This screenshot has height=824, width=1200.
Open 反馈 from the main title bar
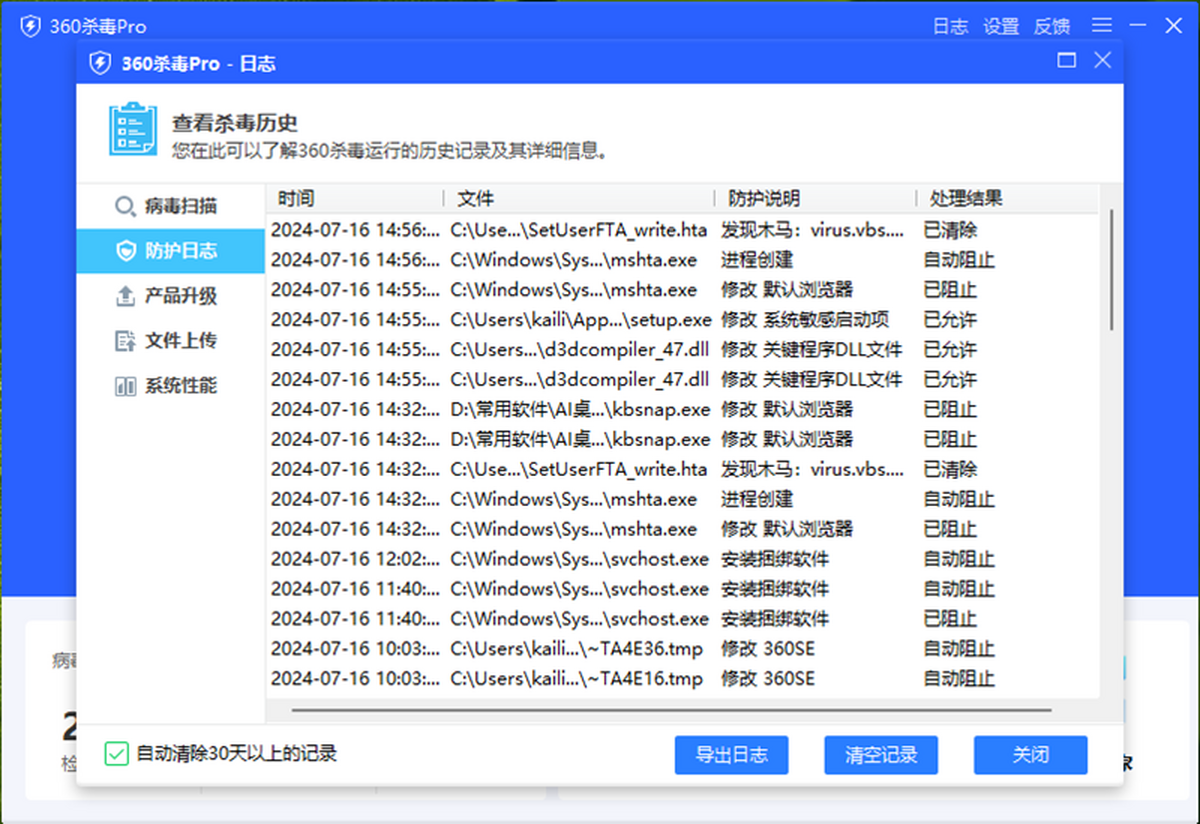click(x=1051, y=27)
